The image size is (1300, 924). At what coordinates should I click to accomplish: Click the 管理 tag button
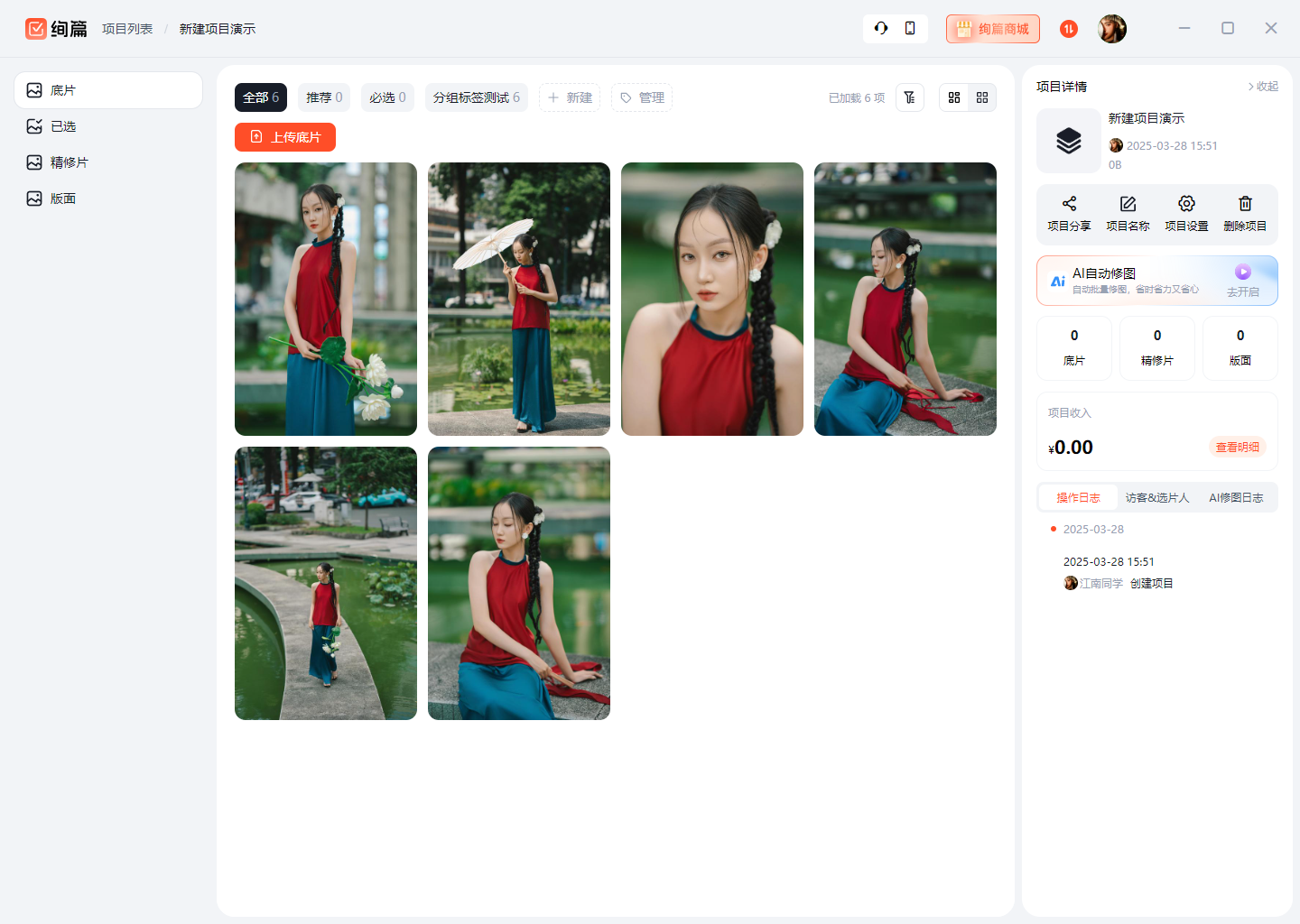click(642, 97)
